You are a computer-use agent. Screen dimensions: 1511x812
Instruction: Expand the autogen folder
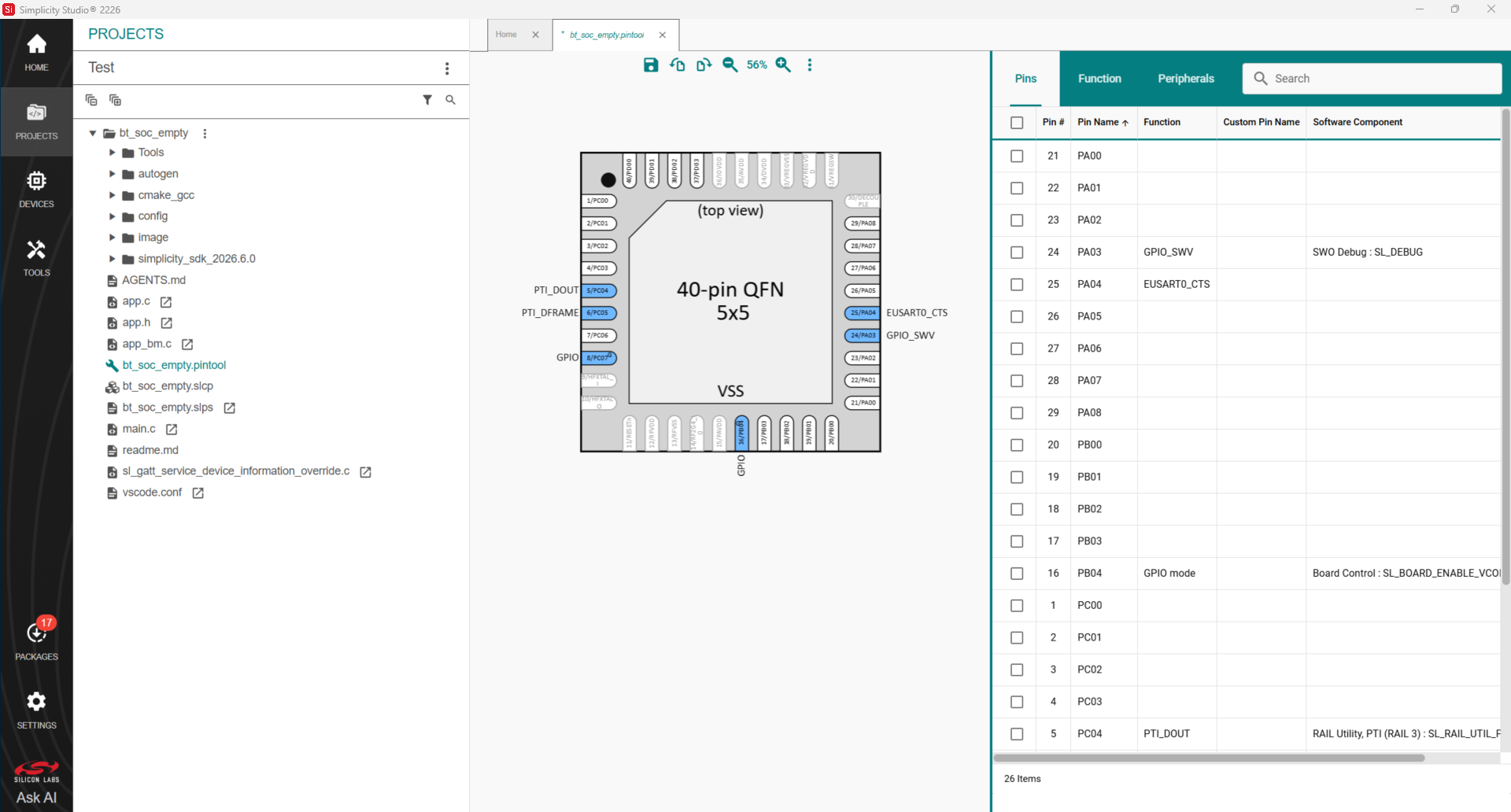coord(112,174)
